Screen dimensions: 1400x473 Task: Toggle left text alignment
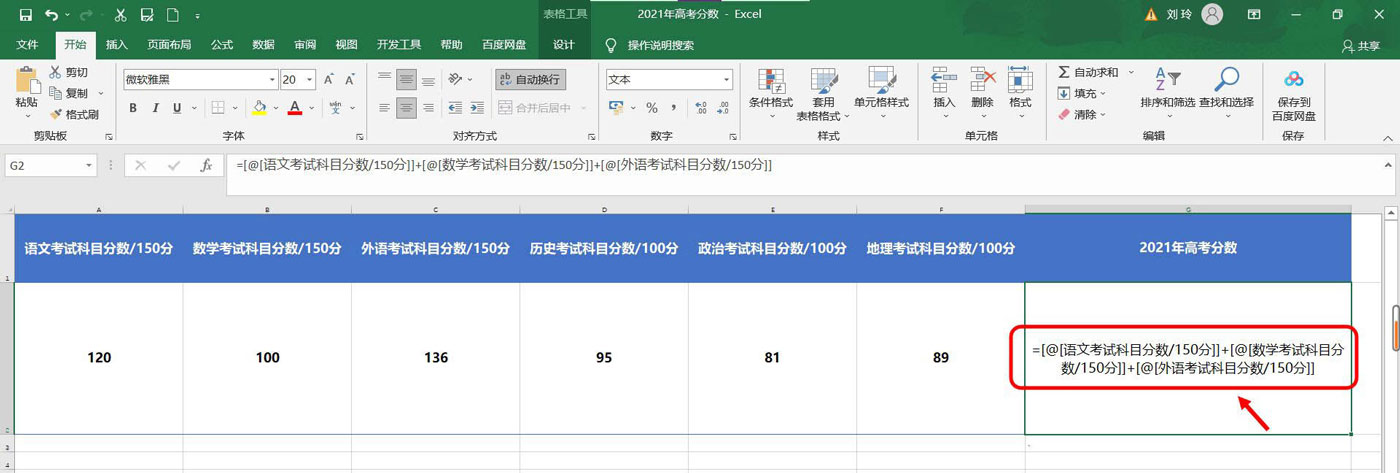384,108
